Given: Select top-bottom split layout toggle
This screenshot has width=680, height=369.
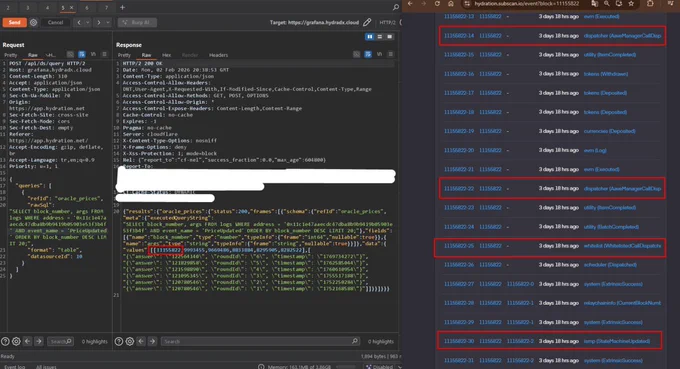Looking at the screenshot, I should [x=379, y=37].
